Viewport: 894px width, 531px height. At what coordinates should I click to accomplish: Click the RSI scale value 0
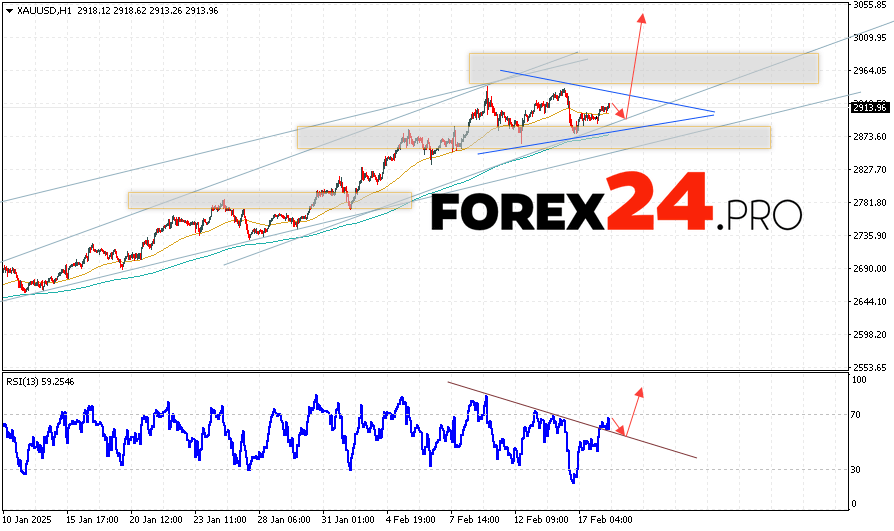(854, 504)
